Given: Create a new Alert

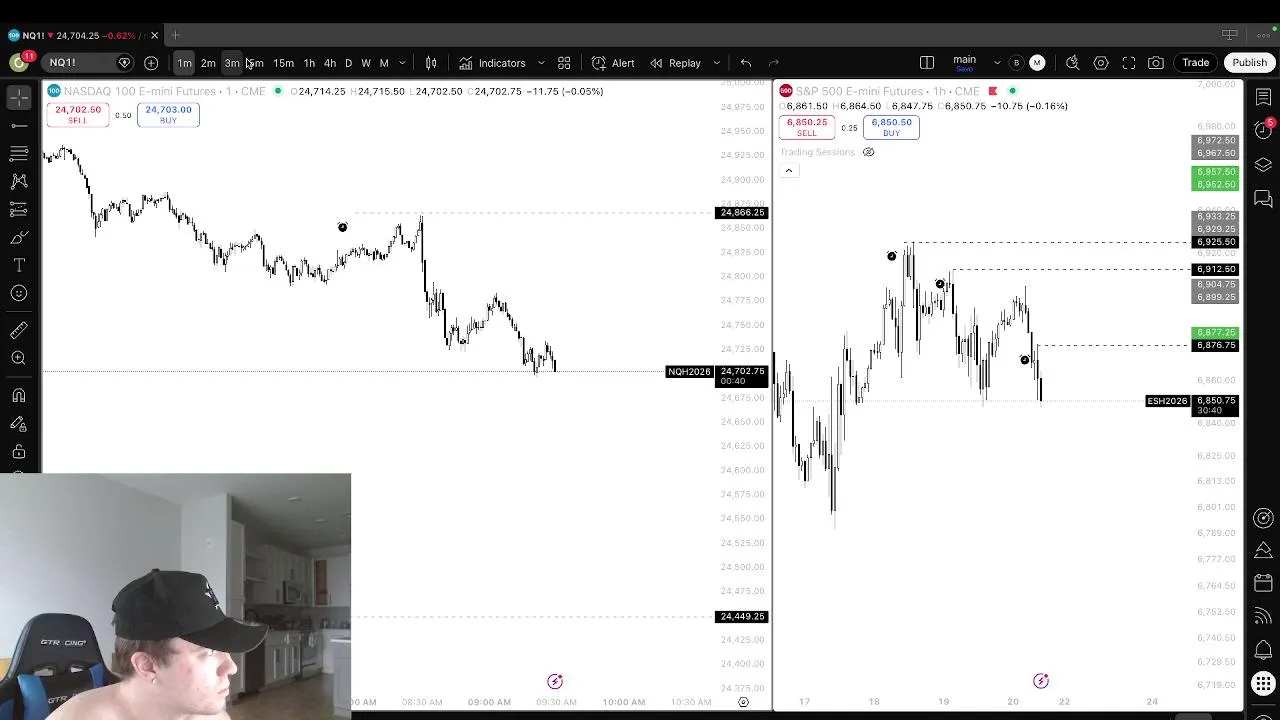Looking at the screenshot, I should (613, 63).
